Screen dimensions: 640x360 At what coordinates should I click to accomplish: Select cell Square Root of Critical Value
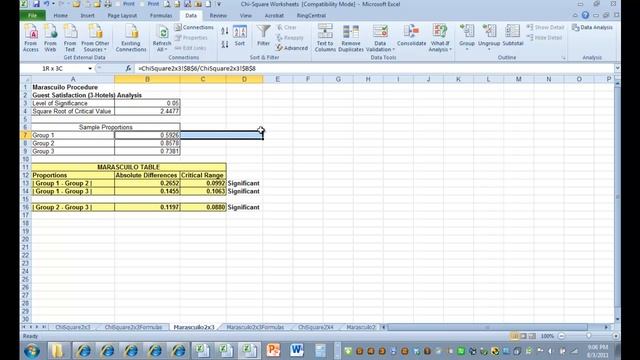(x=73, y=111)
